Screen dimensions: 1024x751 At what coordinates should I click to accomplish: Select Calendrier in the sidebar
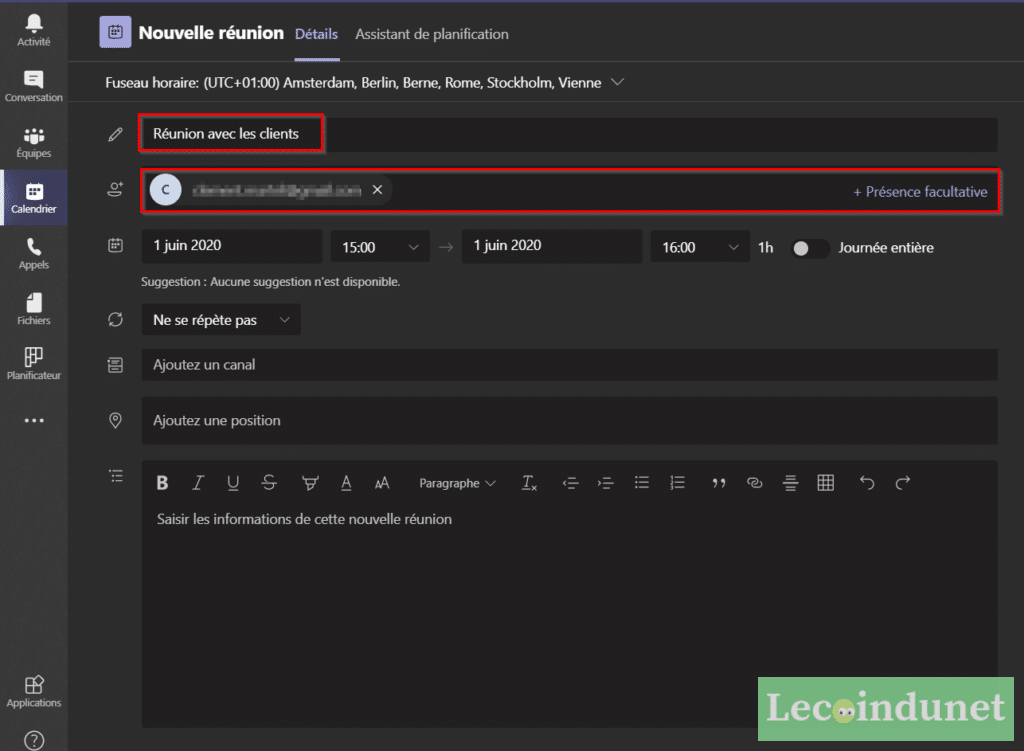click(33, 198)
